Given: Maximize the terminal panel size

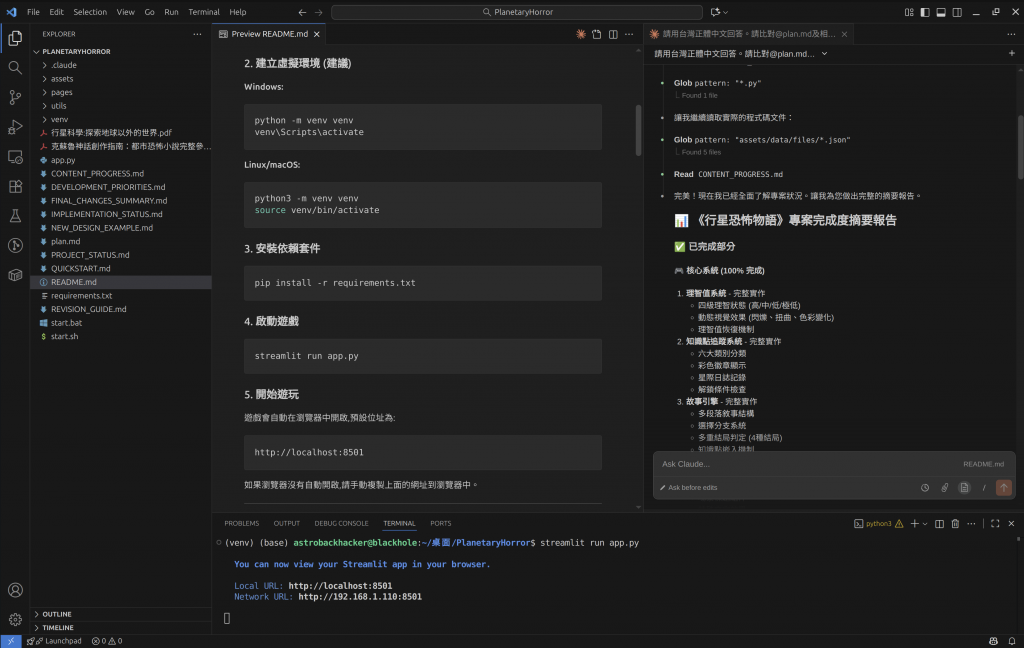Looking at the screenshot, I should 995,523.
